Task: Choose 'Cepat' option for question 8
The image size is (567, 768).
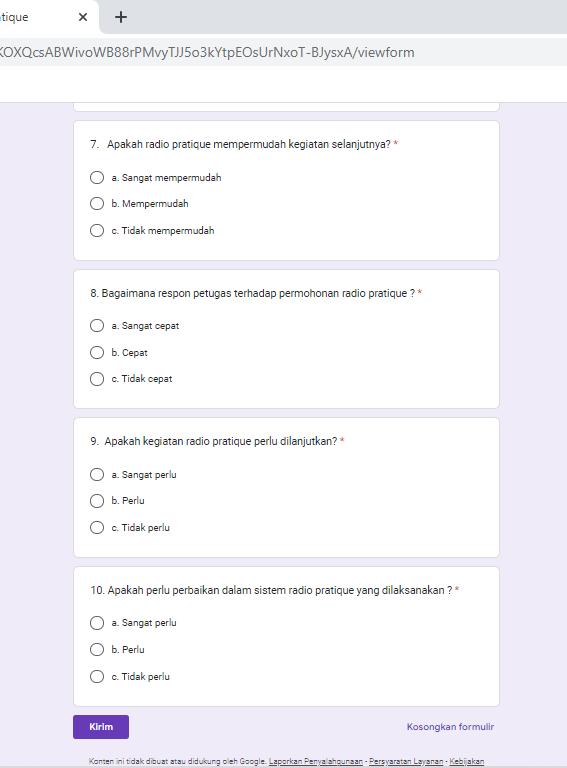Action: (x=97, y=352)
